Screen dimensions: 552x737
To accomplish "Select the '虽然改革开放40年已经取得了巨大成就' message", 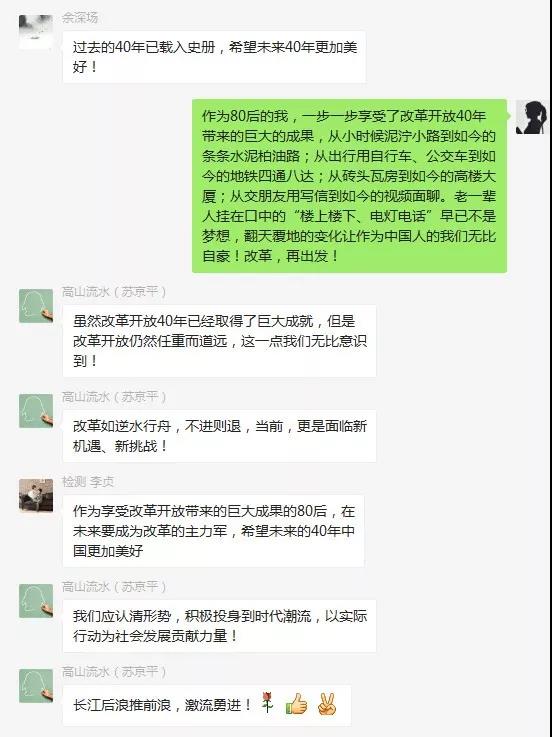I will (219, 341).
